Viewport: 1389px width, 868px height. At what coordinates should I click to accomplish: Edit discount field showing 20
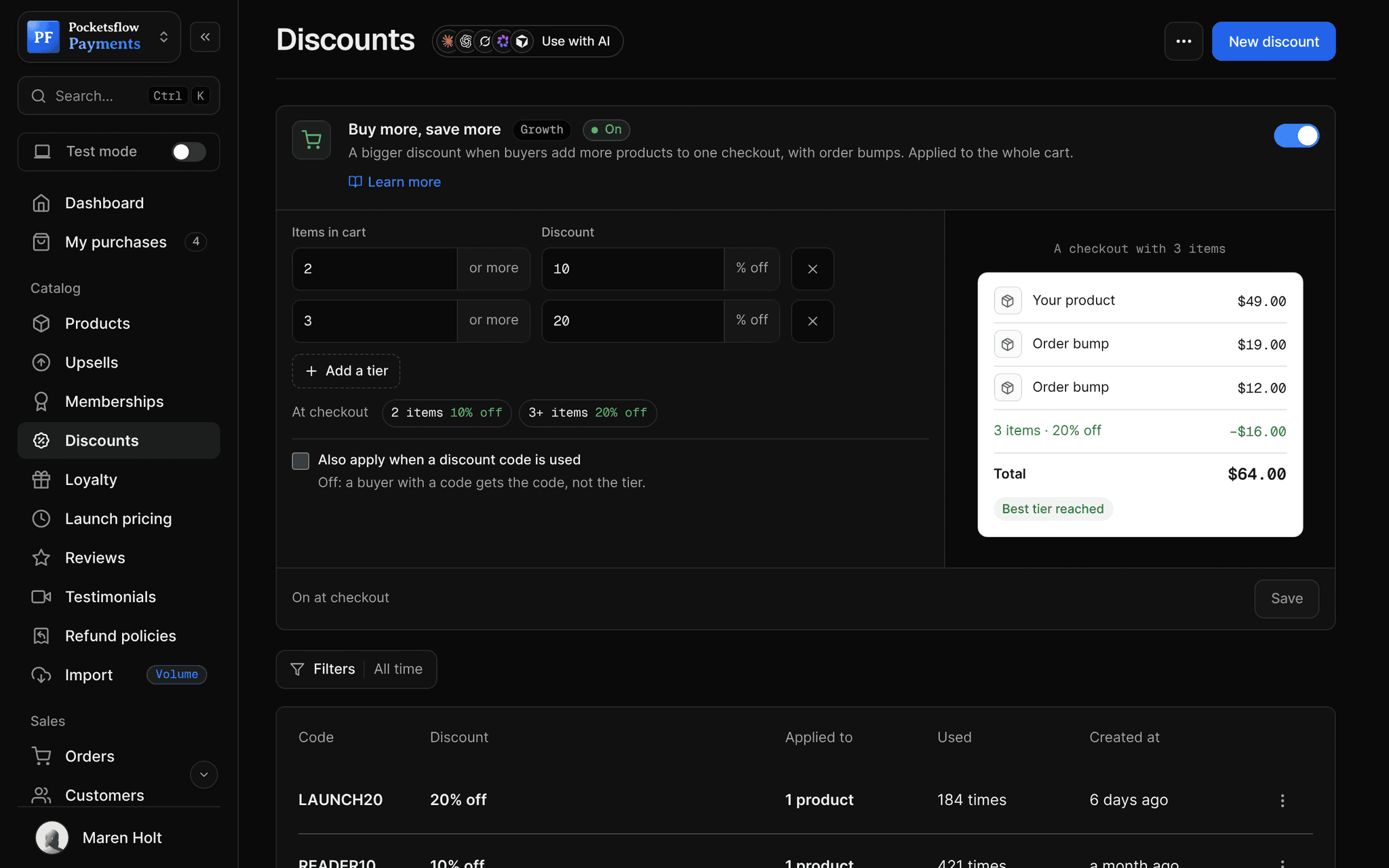click(x=633, y=321)
